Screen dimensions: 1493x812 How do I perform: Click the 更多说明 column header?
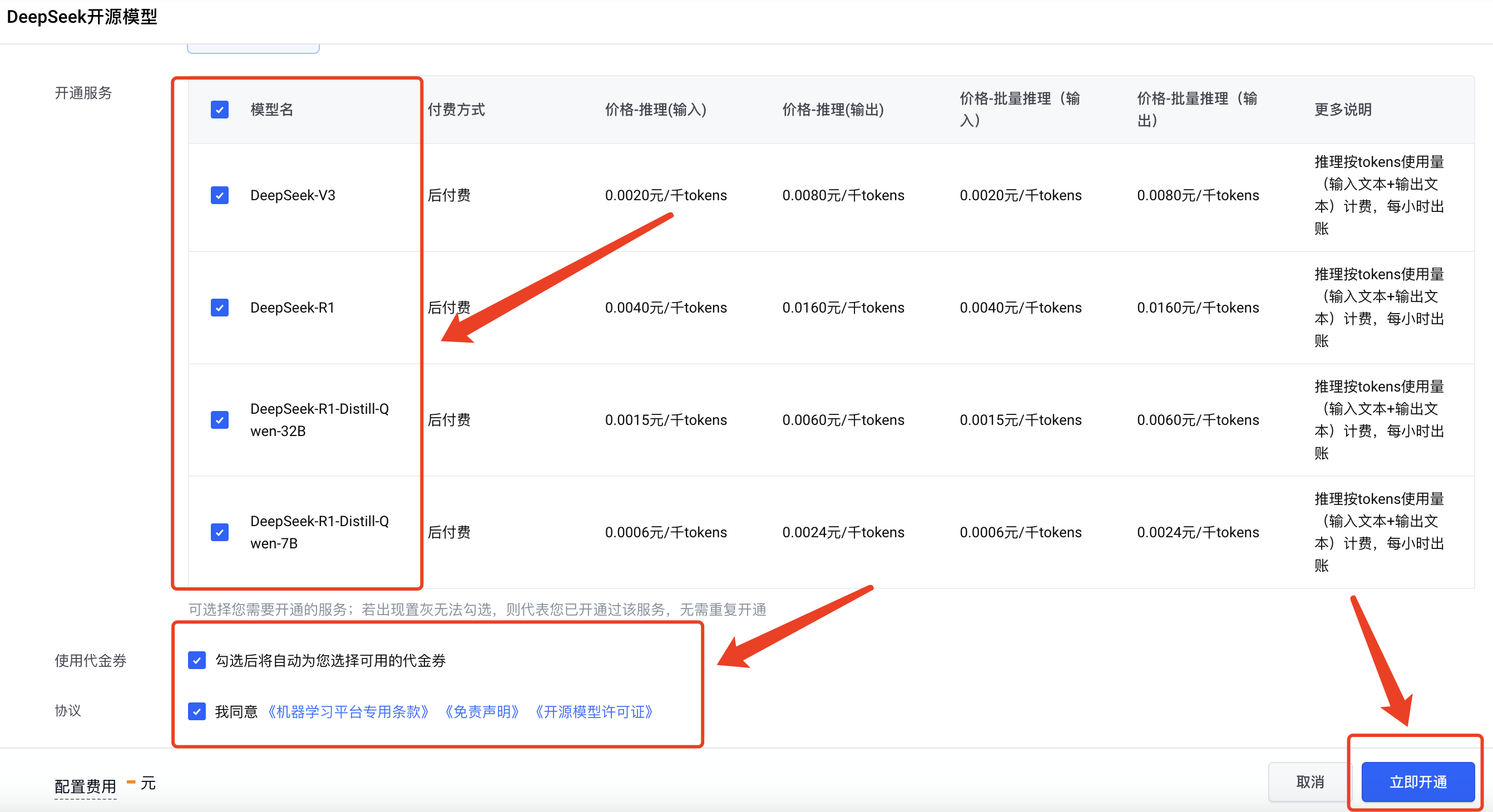tap(1343, 110)
